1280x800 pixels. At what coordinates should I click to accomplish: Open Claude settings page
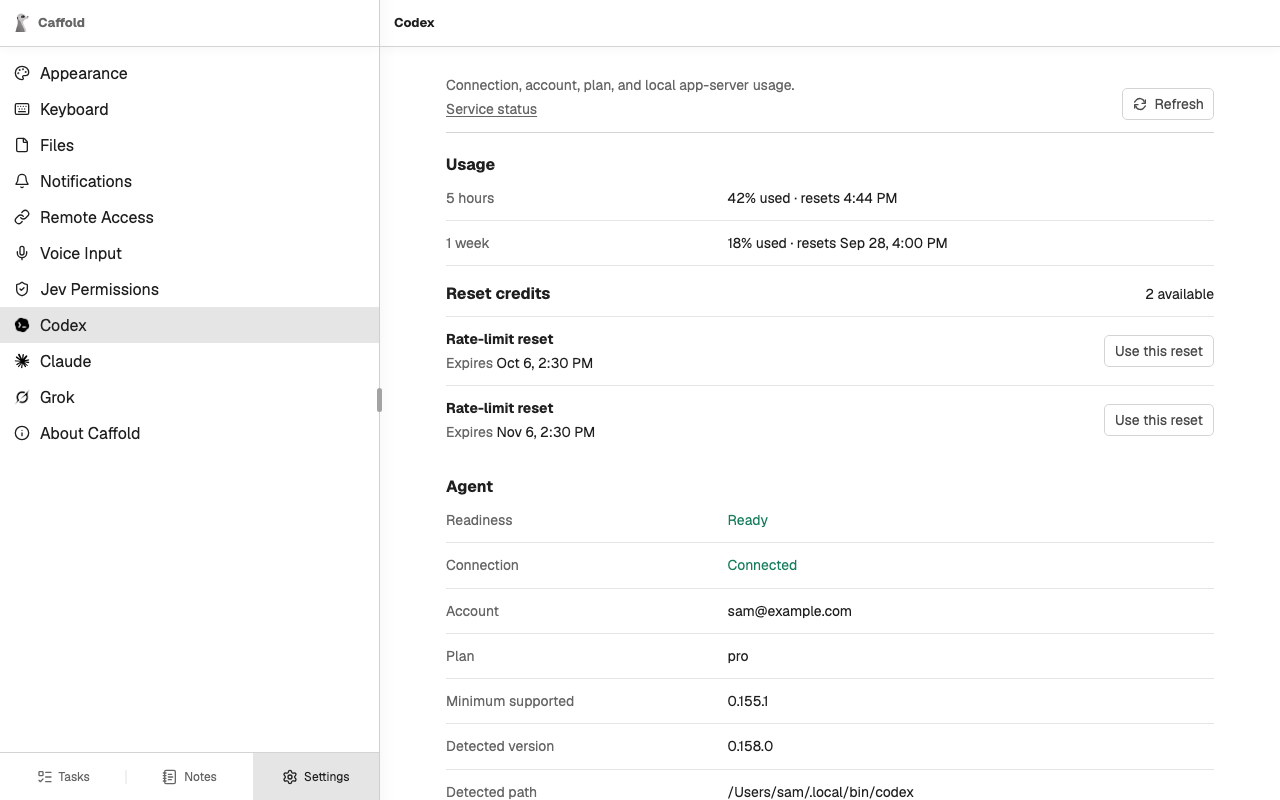pyautogui.click(x=189, y=361)
